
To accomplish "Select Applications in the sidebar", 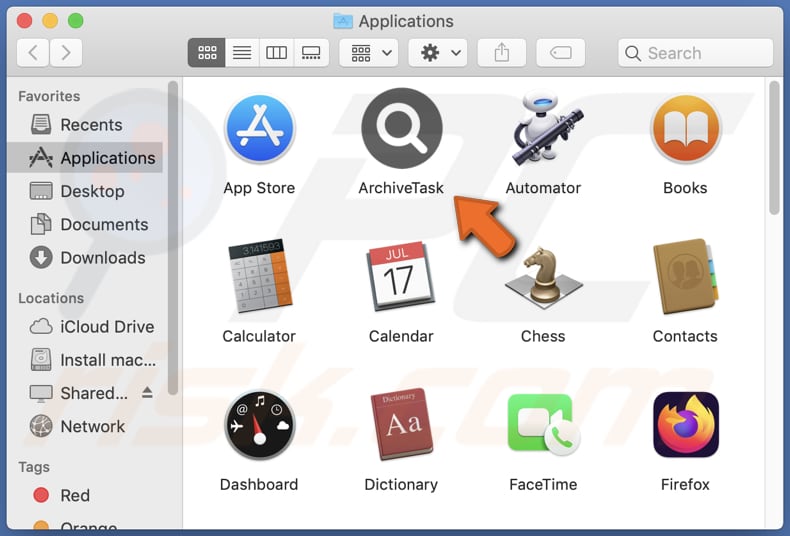I will click(86, 158).
